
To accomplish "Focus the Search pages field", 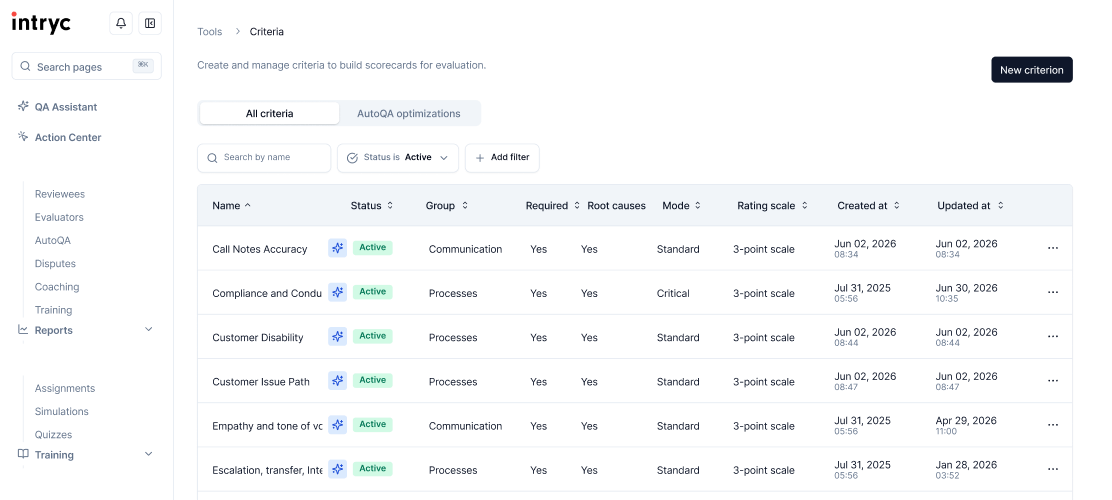I will click(x=87, y=66).
